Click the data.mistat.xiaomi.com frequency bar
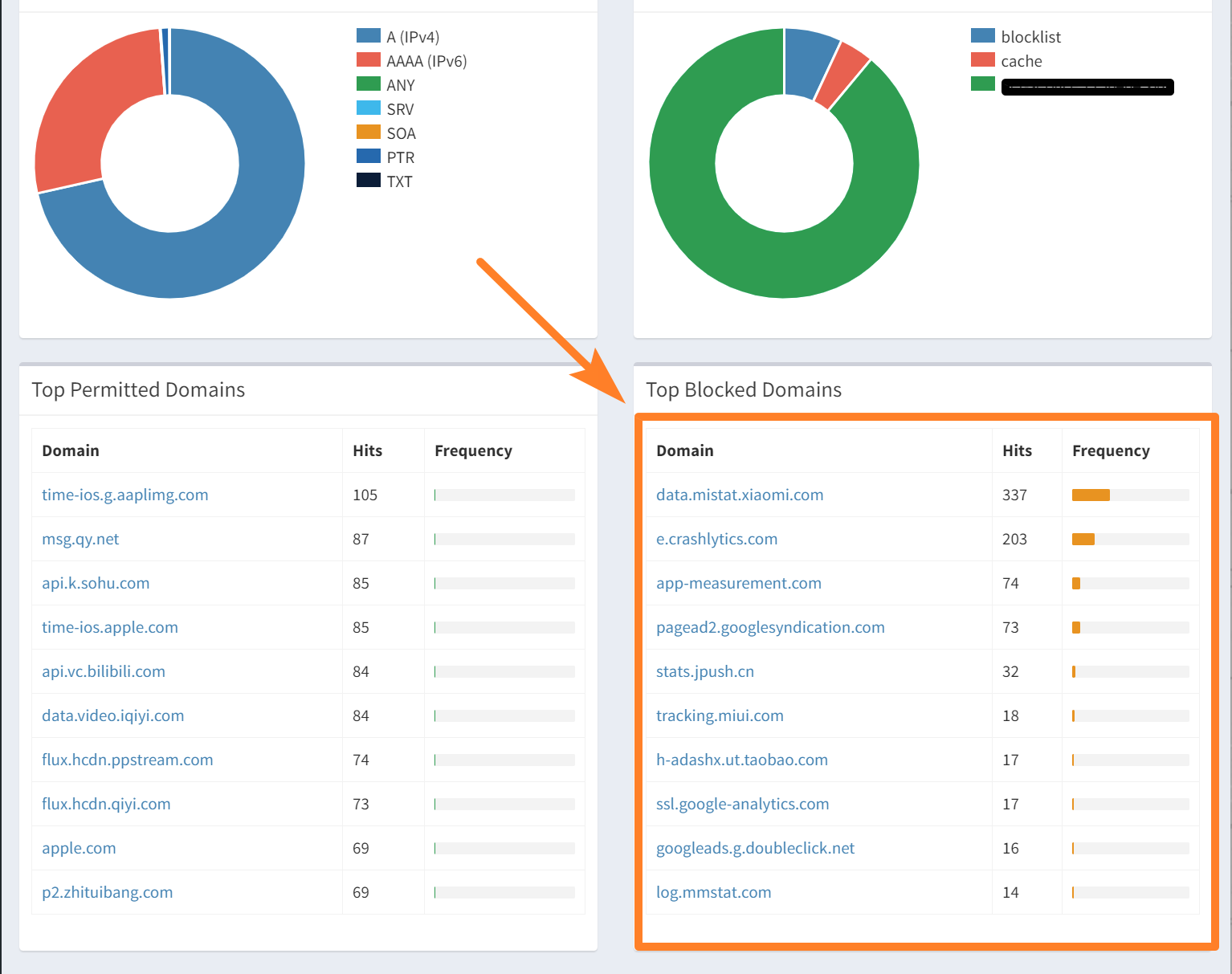Viewport: 1232px width, 974px height. pos(1131,495)
